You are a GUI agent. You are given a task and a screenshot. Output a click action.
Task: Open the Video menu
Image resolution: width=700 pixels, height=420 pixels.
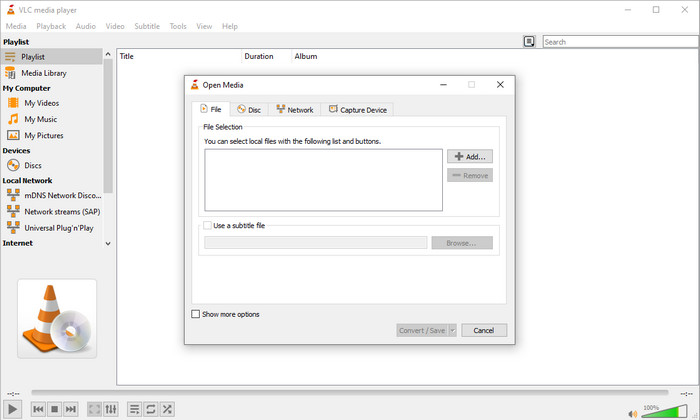[x=115, y=26]
